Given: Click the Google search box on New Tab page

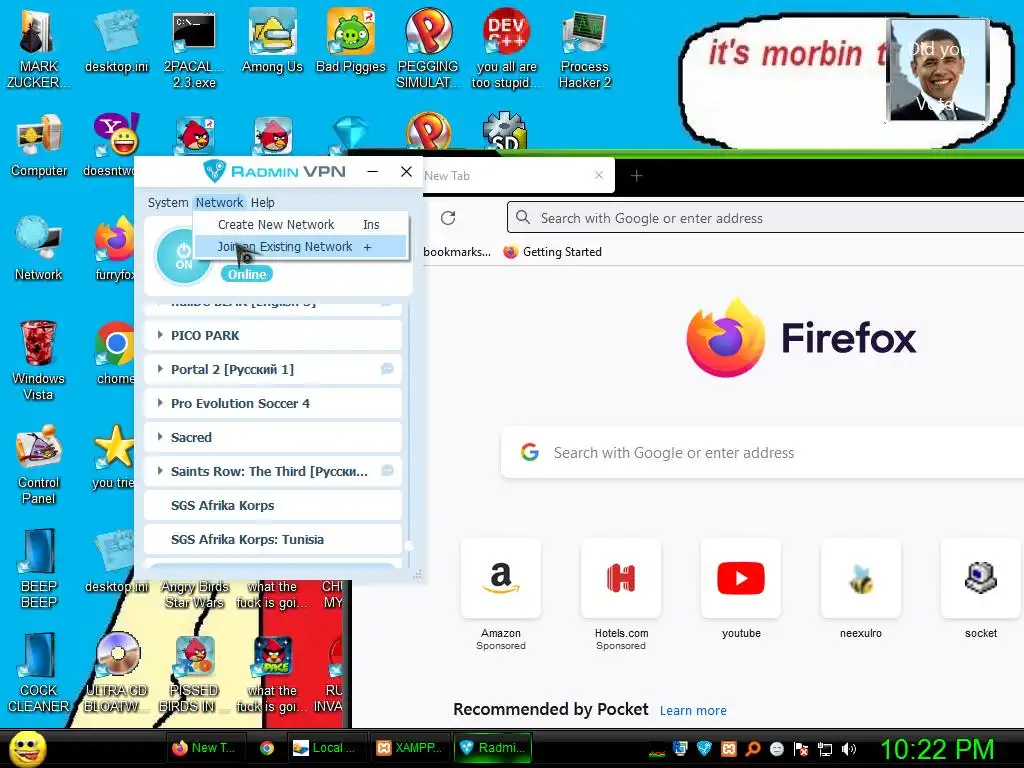Looking at the screenshot, I should [762, 453].
